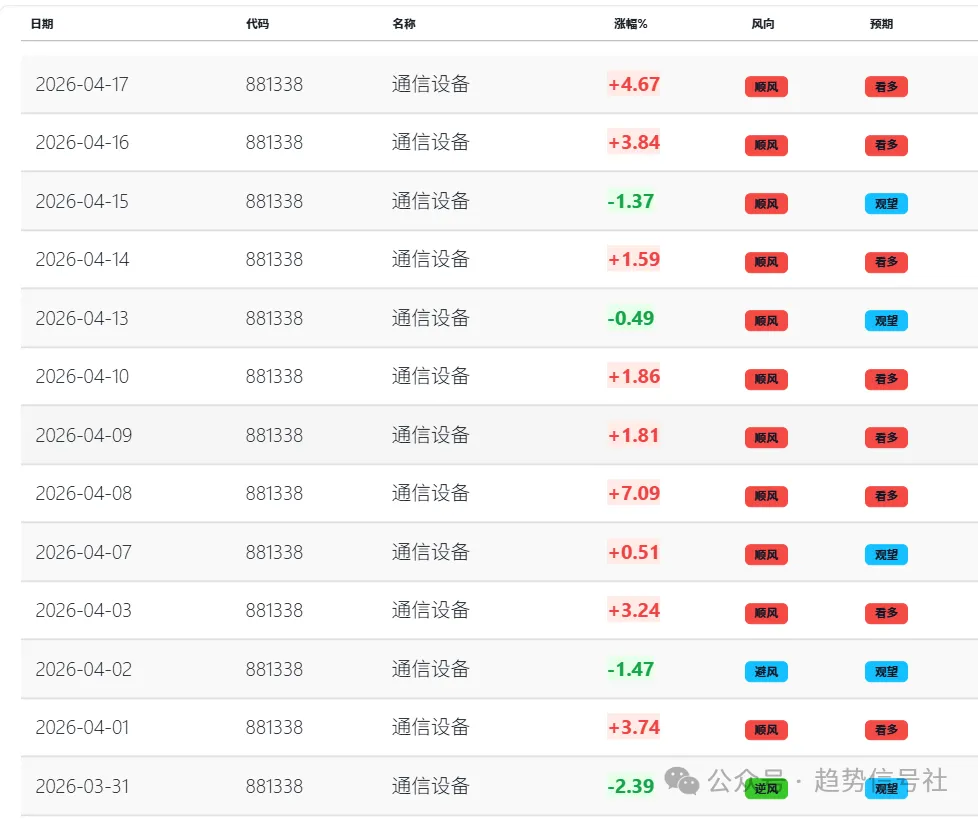This screenshot has width=978, height=819.
Task: Select the 风向 column header
Action: (x=762, y=24)
